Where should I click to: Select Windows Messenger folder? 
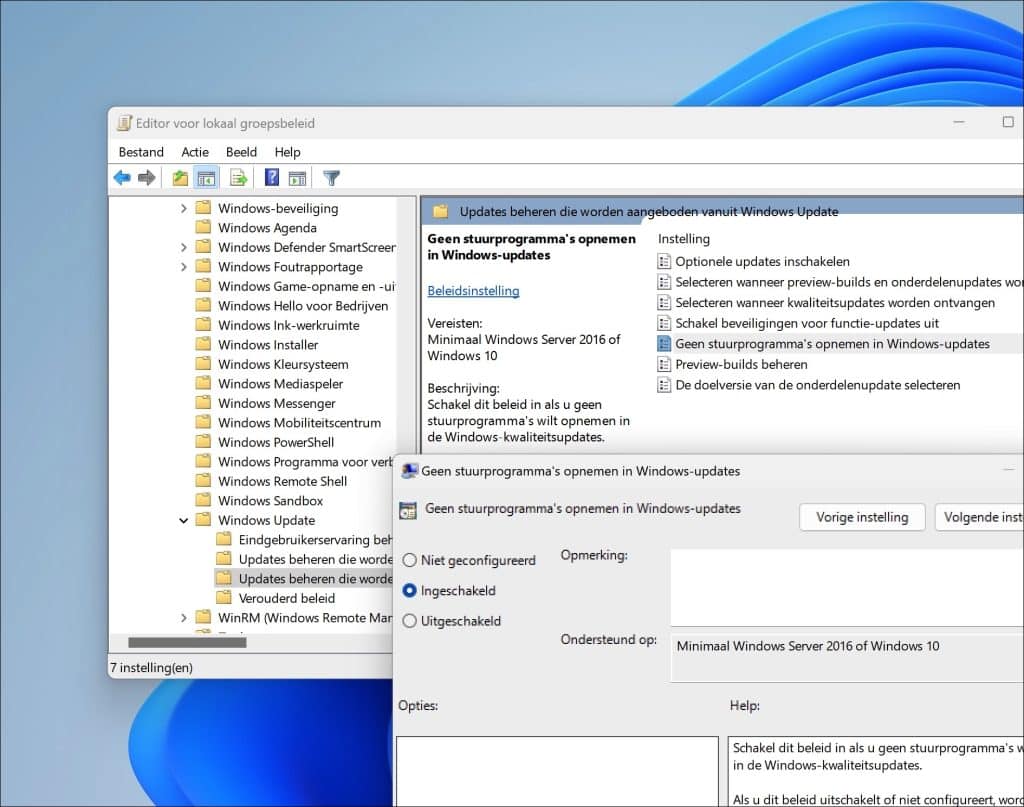coord(277,404)
